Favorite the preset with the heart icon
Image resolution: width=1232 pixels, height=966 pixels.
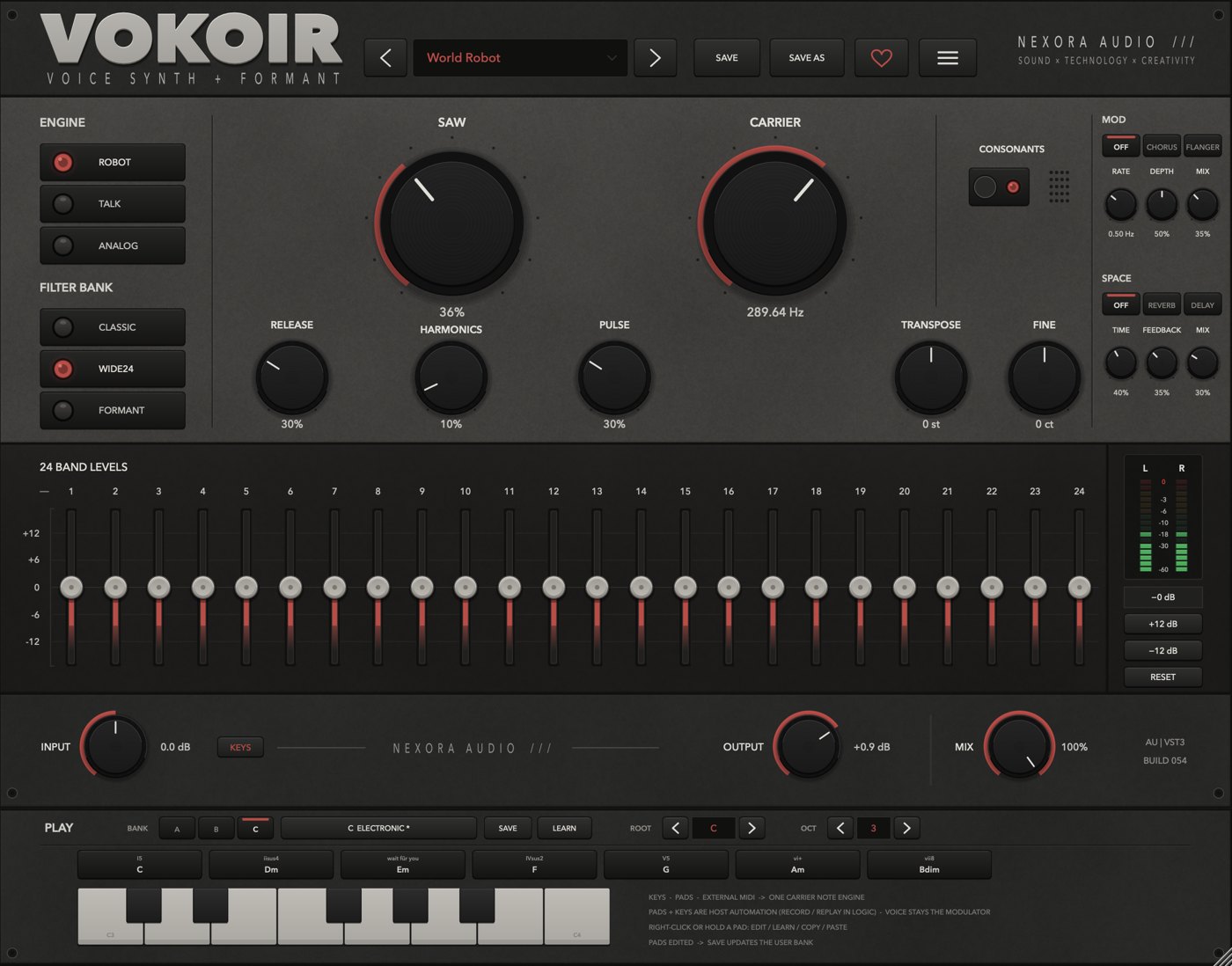[881, 58]
